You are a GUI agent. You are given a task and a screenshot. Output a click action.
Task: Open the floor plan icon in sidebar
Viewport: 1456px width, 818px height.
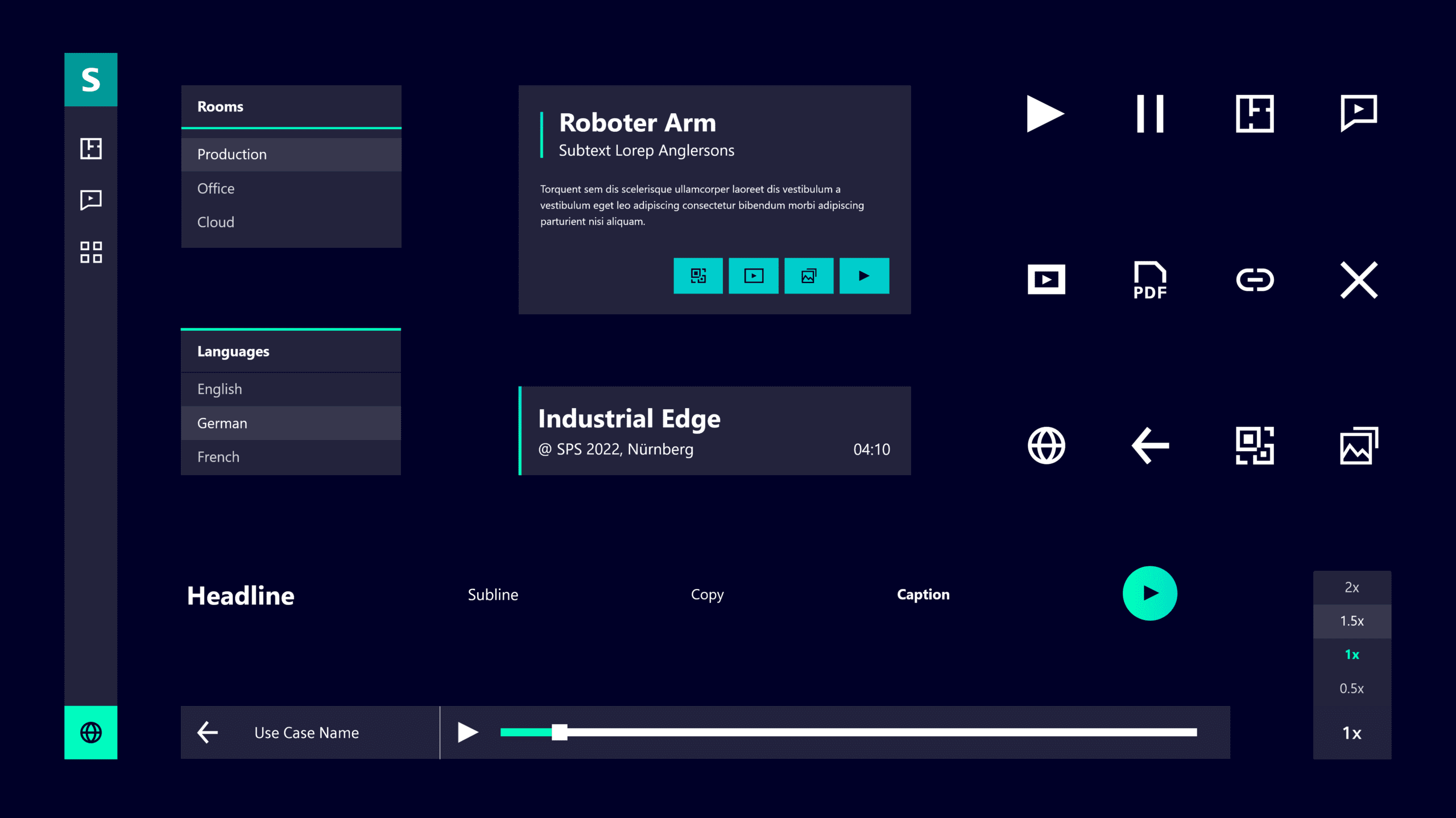tap(91, 148)
